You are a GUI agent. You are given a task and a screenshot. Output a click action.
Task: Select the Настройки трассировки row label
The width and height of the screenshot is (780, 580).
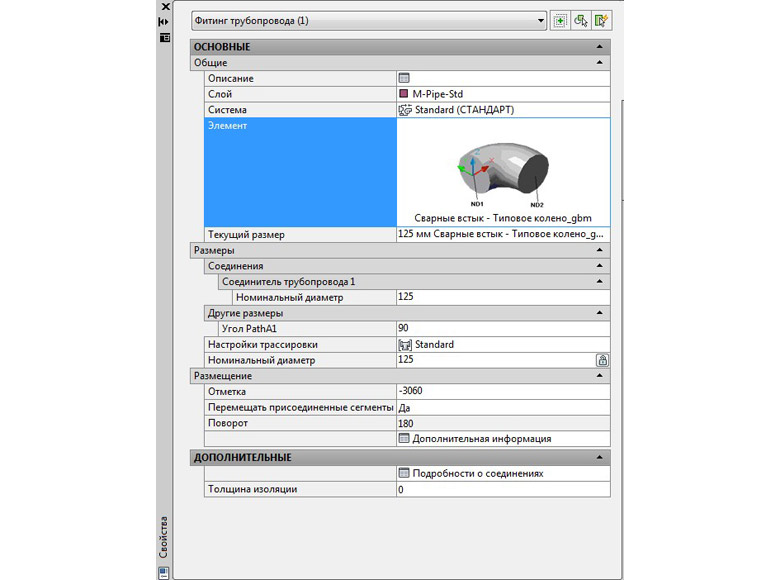[x=300, y=345]
